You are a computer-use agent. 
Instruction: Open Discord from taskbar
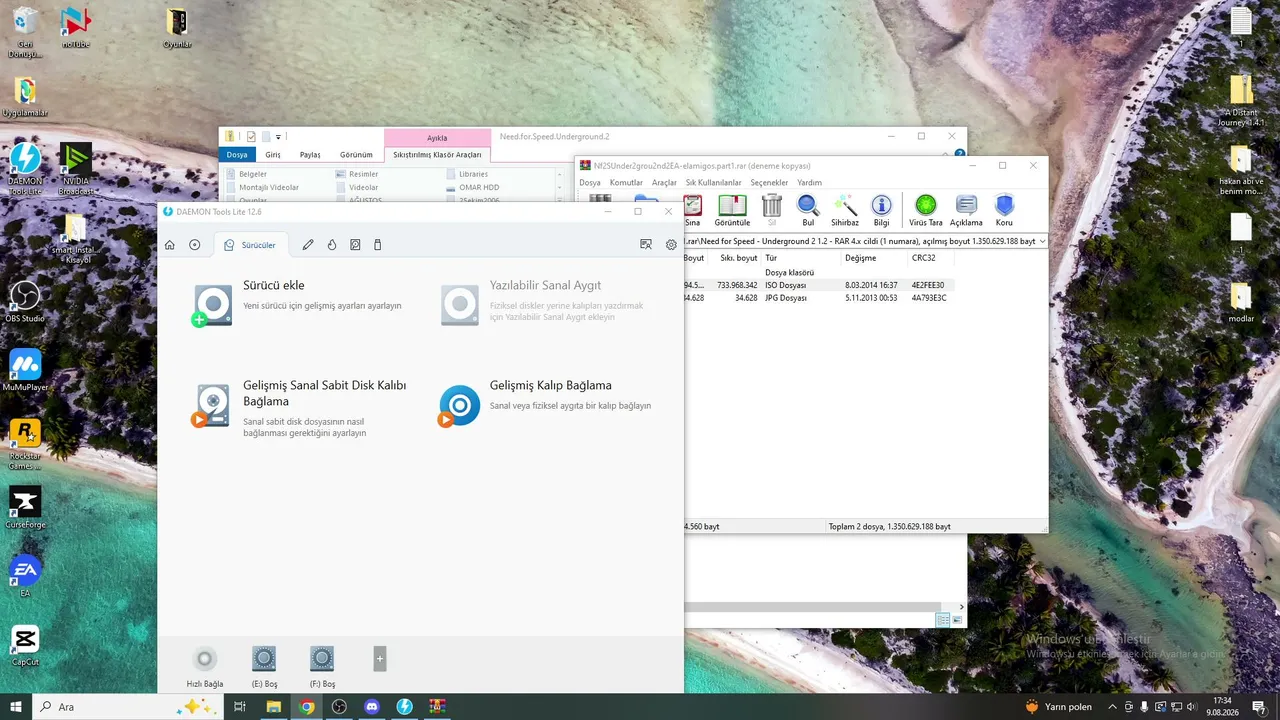372,707
